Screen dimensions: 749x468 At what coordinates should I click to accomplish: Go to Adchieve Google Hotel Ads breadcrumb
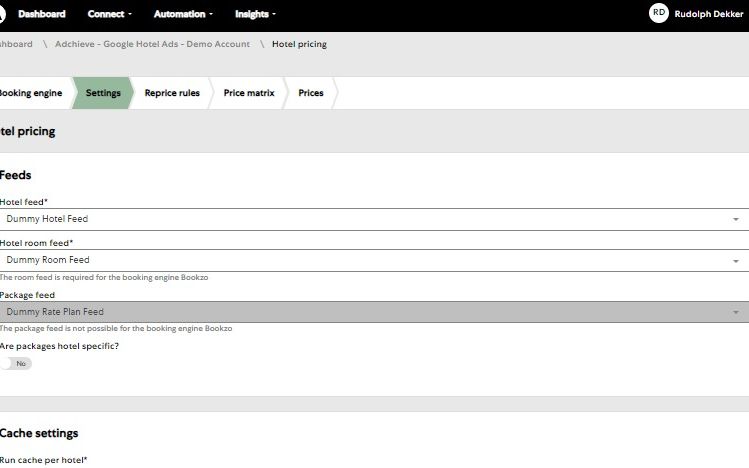pos(152,44)
